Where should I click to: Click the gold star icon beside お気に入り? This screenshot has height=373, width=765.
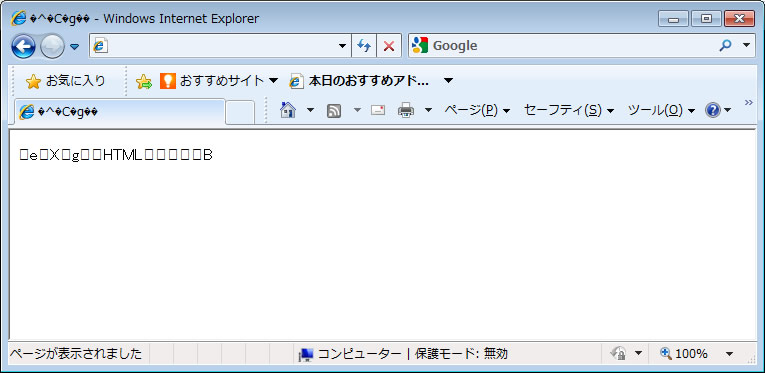[33, 81]
